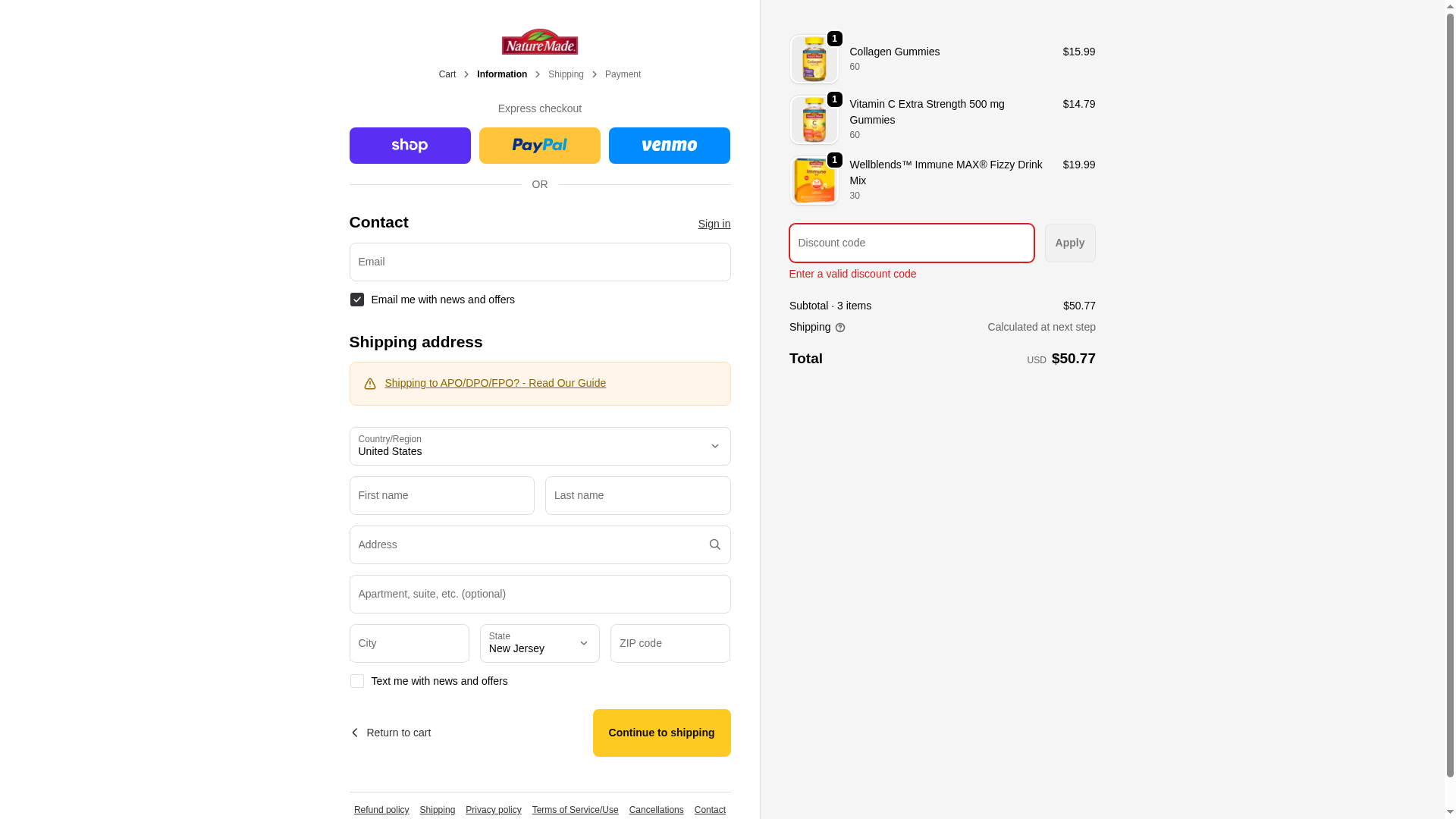The height and width of the screenshot is (819, 1456).
Task: Click the address search magnifier icon
Action: pyautogui.click(x=714, y=544)
